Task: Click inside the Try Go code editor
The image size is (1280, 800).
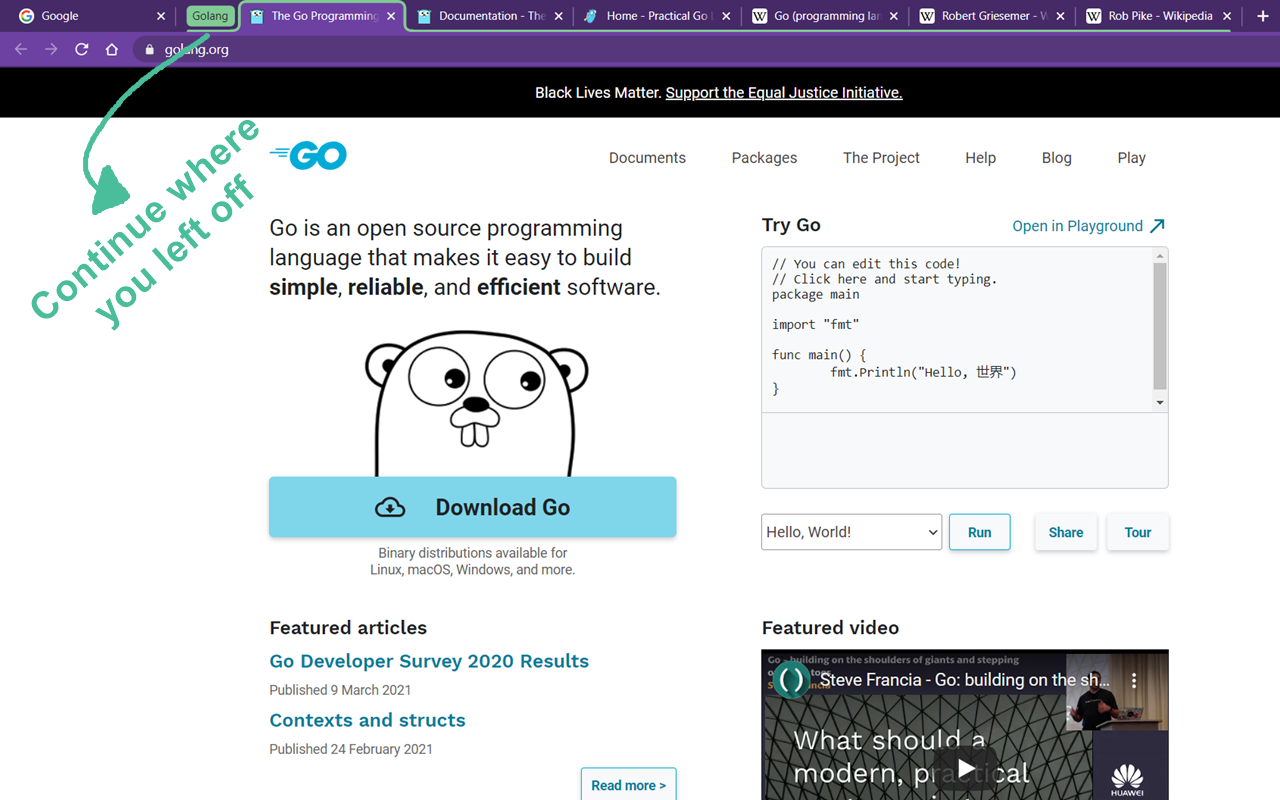Action: coord(957,330)
